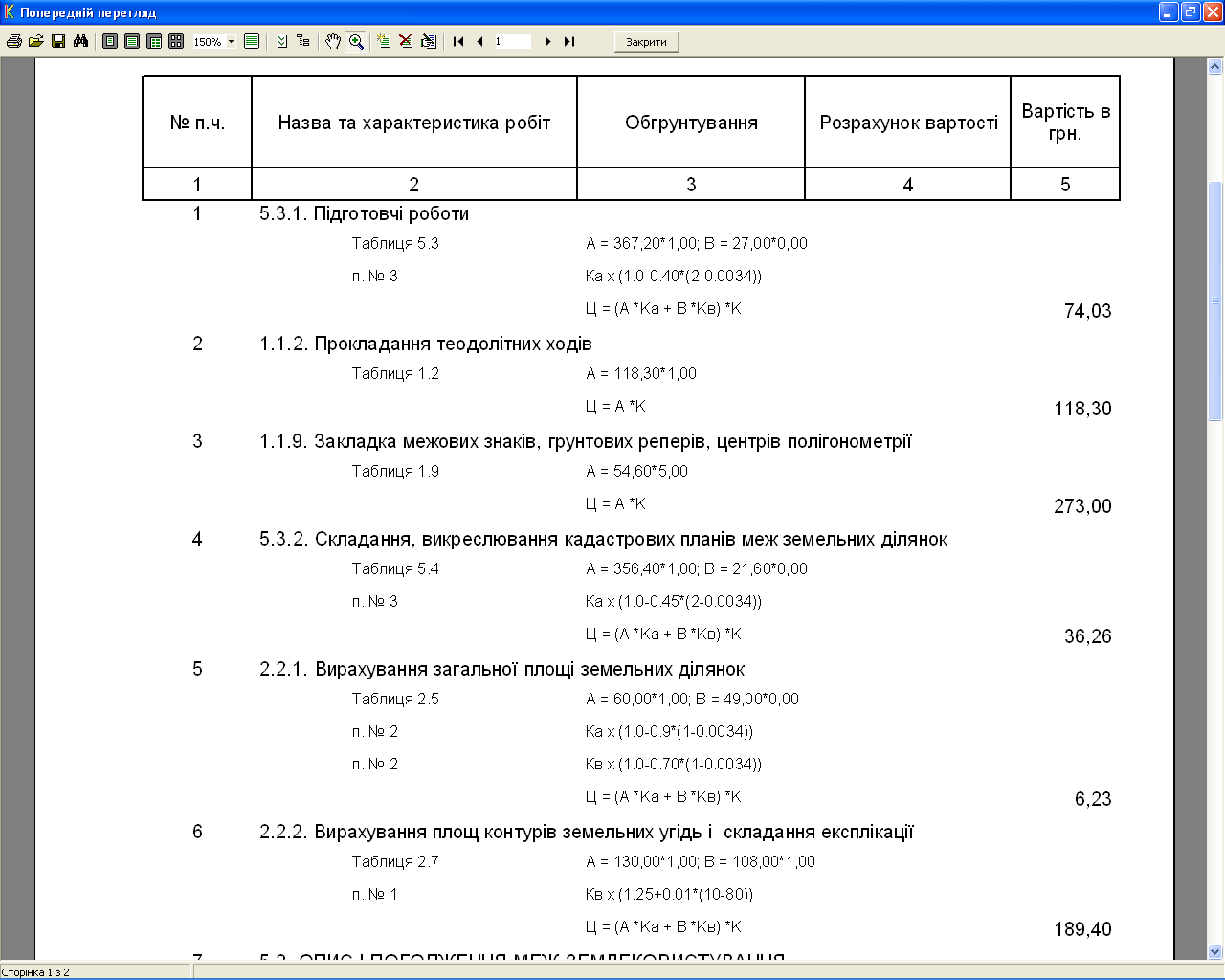Click the cost value 6,23
1225x980 pixels.
(x=1093, y=799)
